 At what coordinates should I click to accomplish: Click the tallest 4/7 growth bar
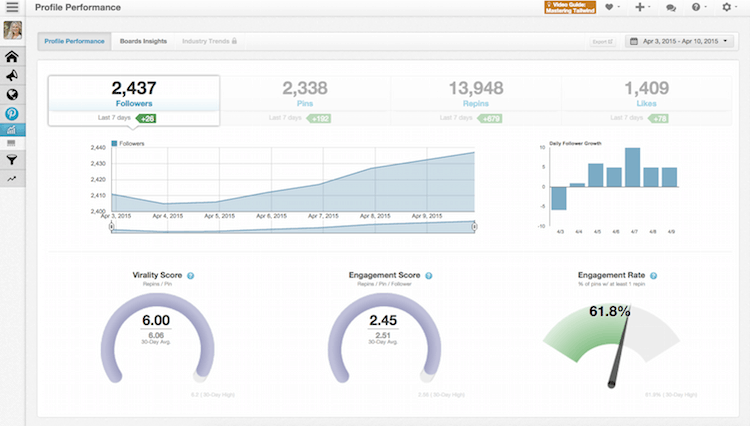pos(632,167)
